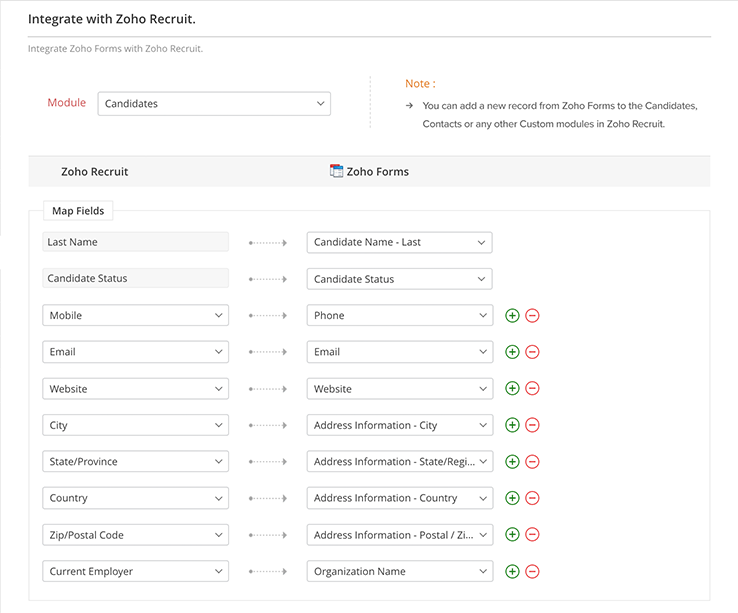This screenshot has width=738, height=613.
Task: Open the Recruit Country field dropdown
Action: click(136, 498)
